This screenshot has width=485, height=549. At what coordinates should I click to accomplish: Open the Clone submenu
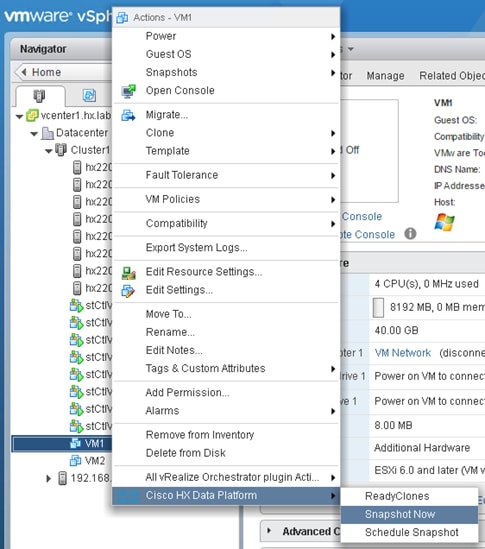[226, 133]
